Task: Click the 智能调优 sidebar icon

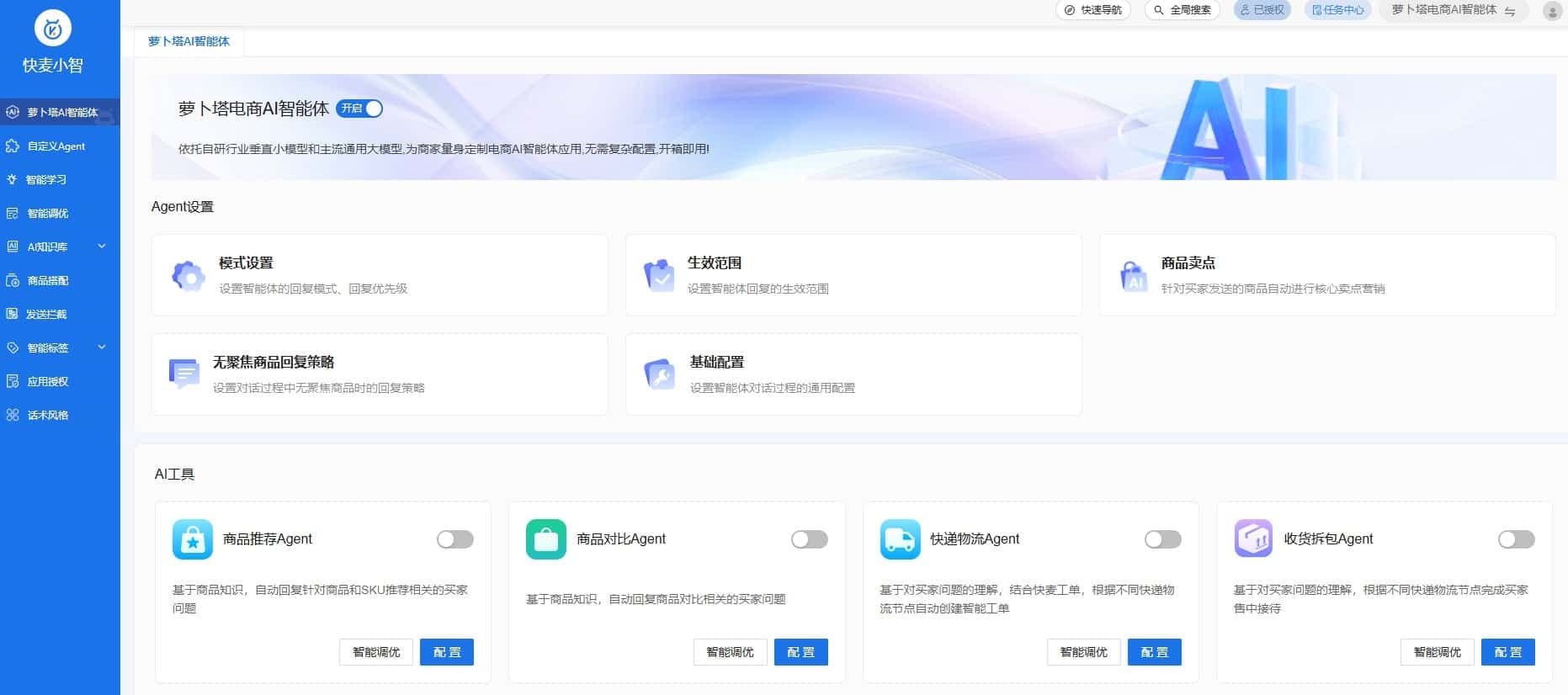Action: 13,213
